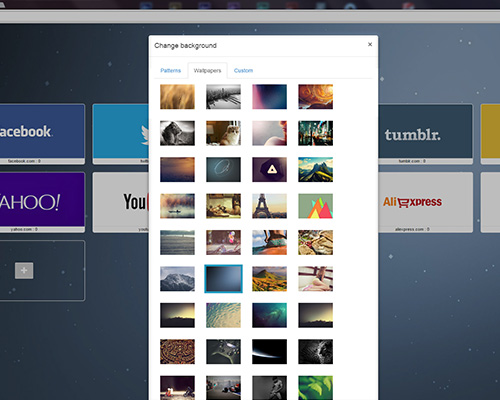The image size is (500, 400).
Task: Select the game controller wallpaper
Action: click(x=223, y=352)
